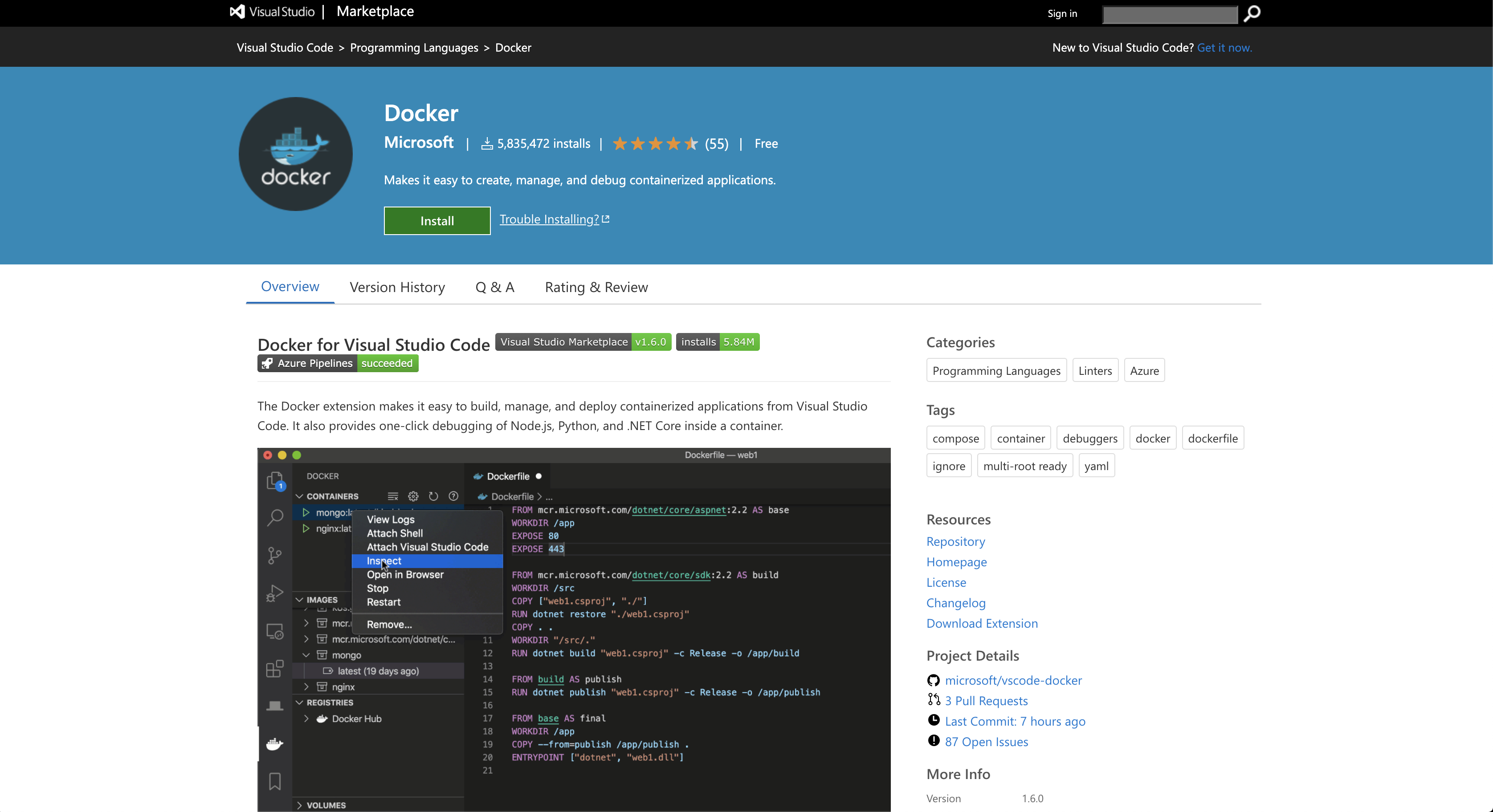Collapse the IMAGES section
This screenshot has width=1493, height=812.
coord(300,600)
